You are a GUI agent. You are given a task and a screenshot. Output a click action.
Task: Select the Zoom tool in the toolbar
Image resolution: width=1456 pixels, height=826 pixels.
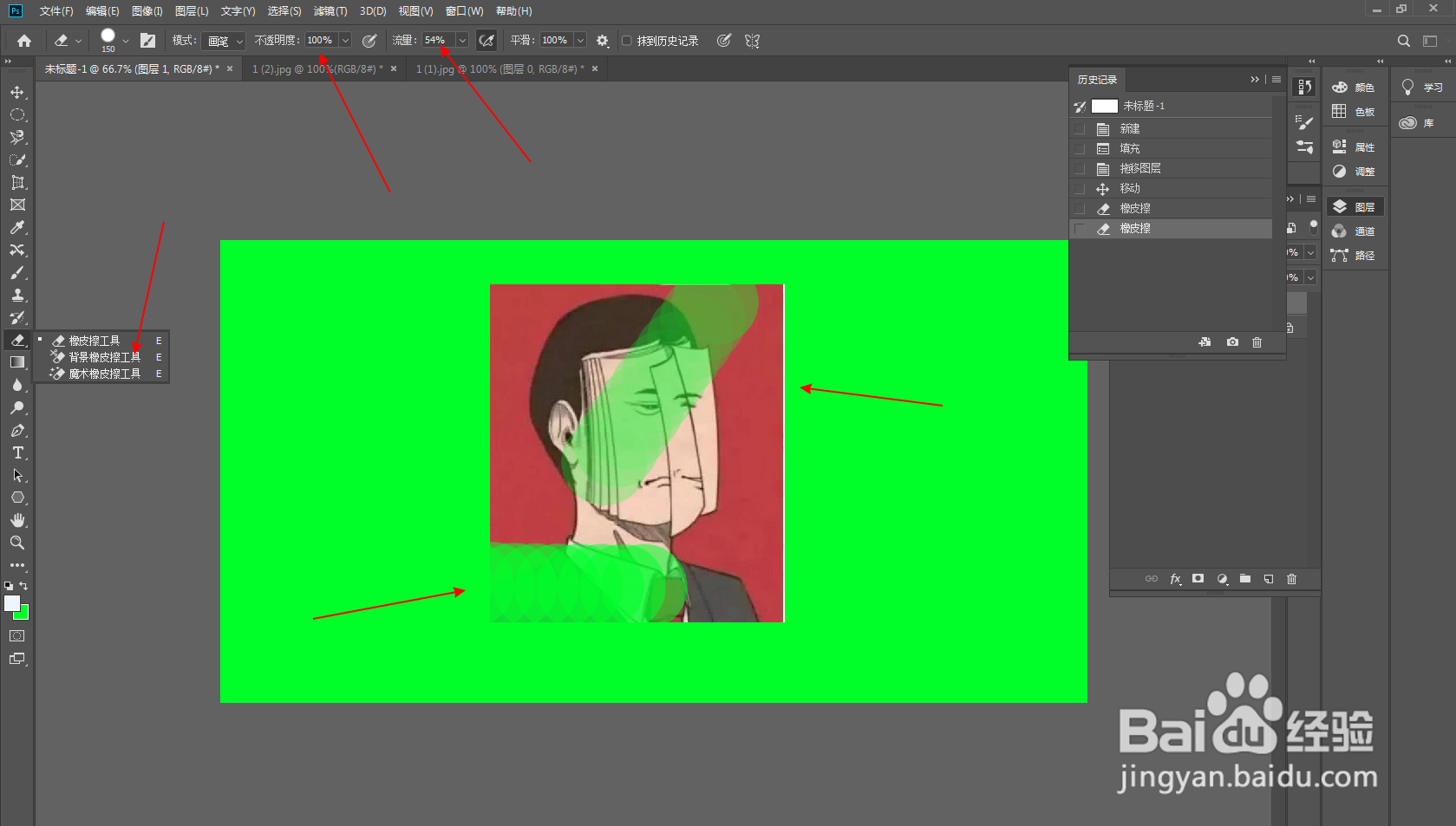tap(17, 543)
